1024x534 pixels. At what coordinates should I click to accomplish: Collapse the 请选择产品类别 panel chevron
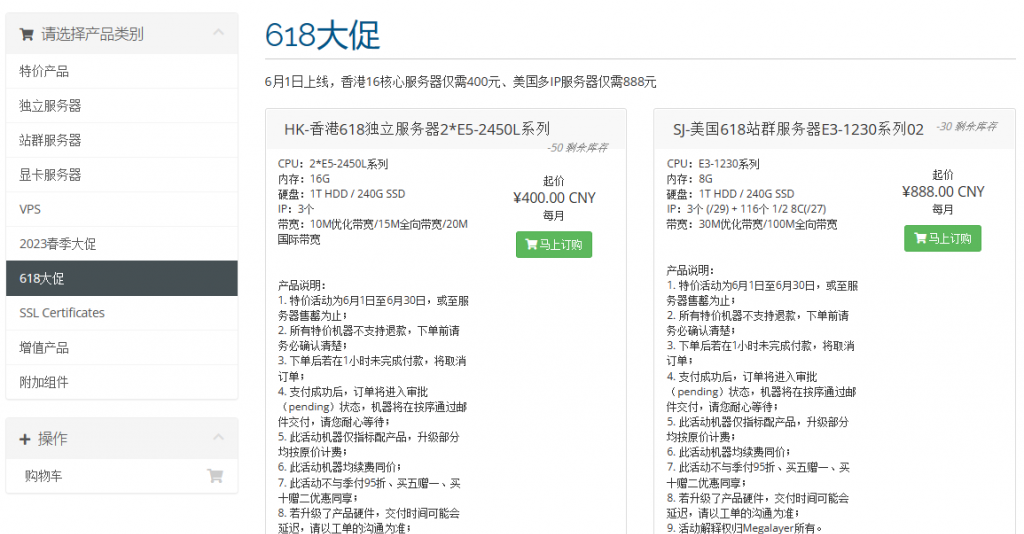[218, 34]
